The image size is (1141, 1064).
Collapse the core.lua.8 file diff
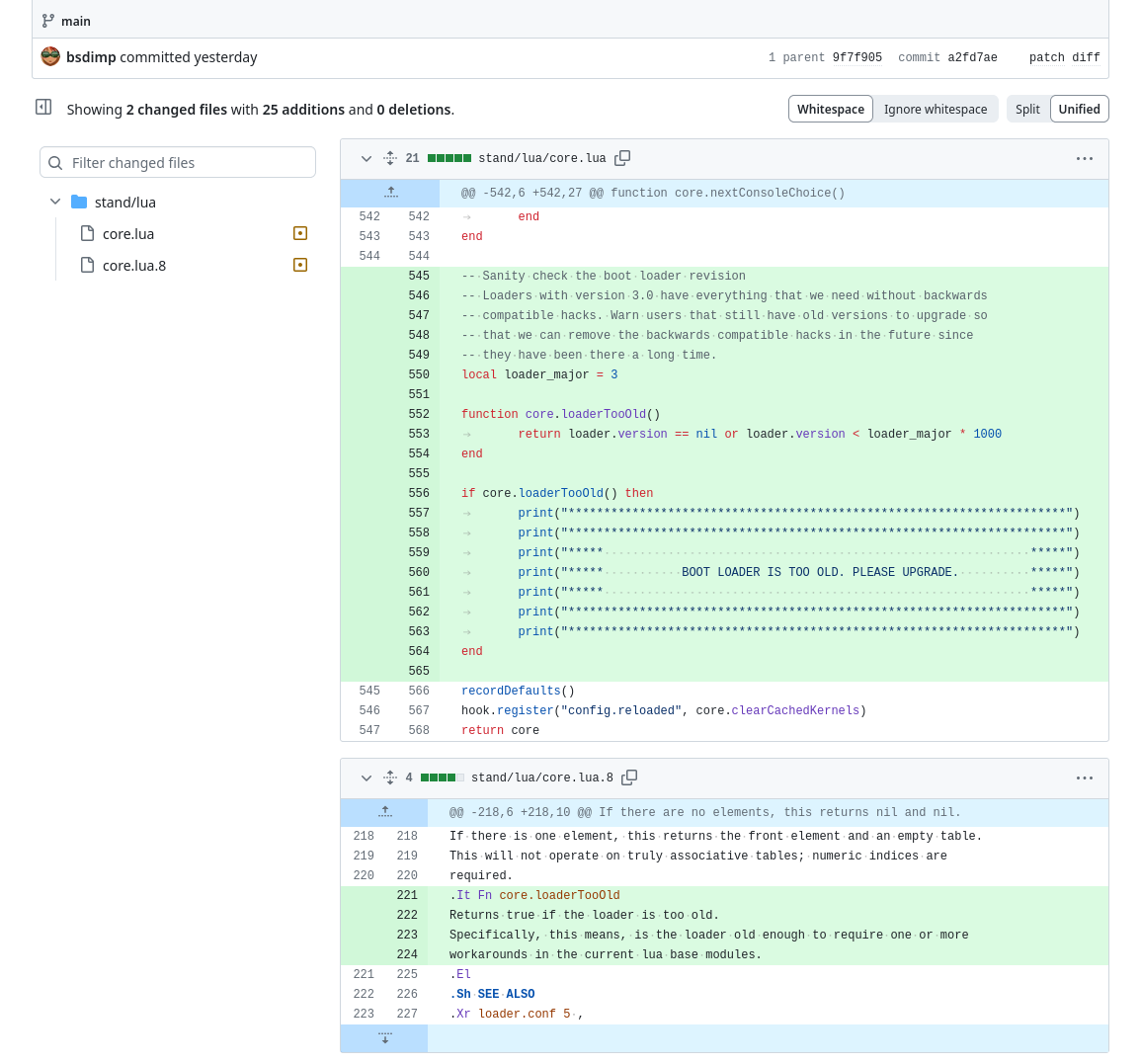click(x=366, y=778)
